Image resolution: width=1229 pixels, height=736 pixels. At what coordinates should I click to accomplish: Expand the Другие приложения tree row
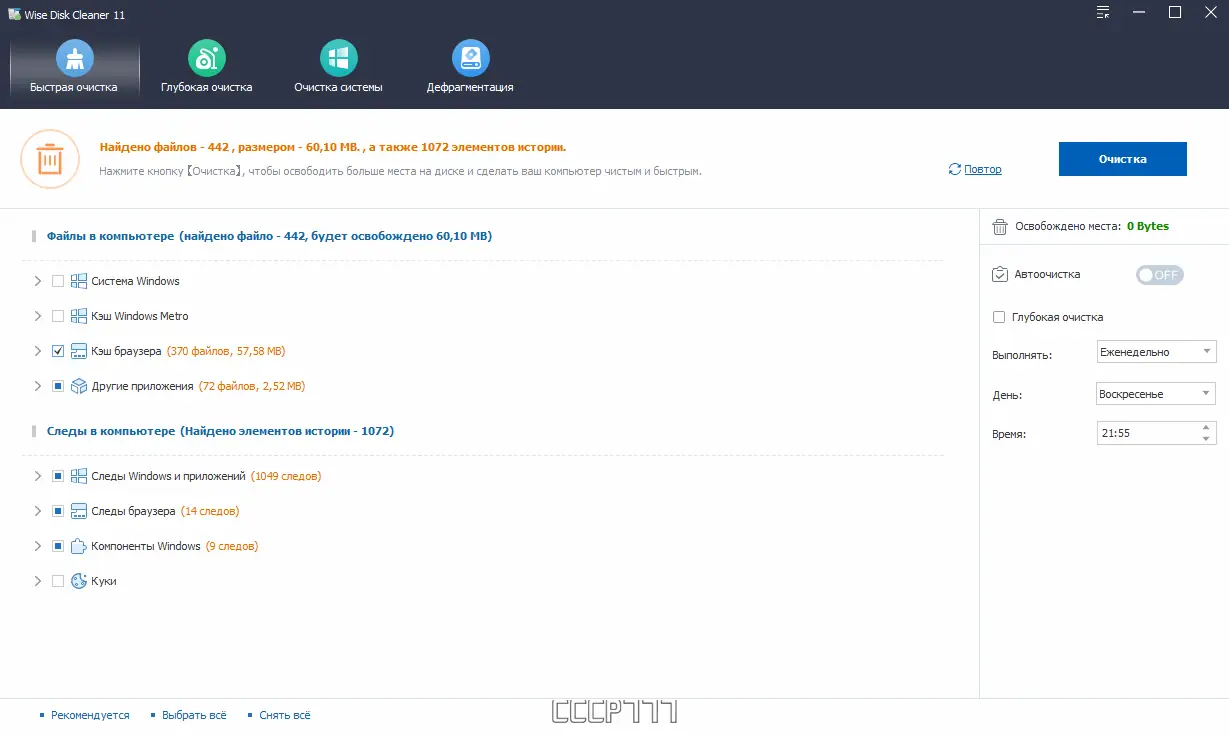(38, 386)
